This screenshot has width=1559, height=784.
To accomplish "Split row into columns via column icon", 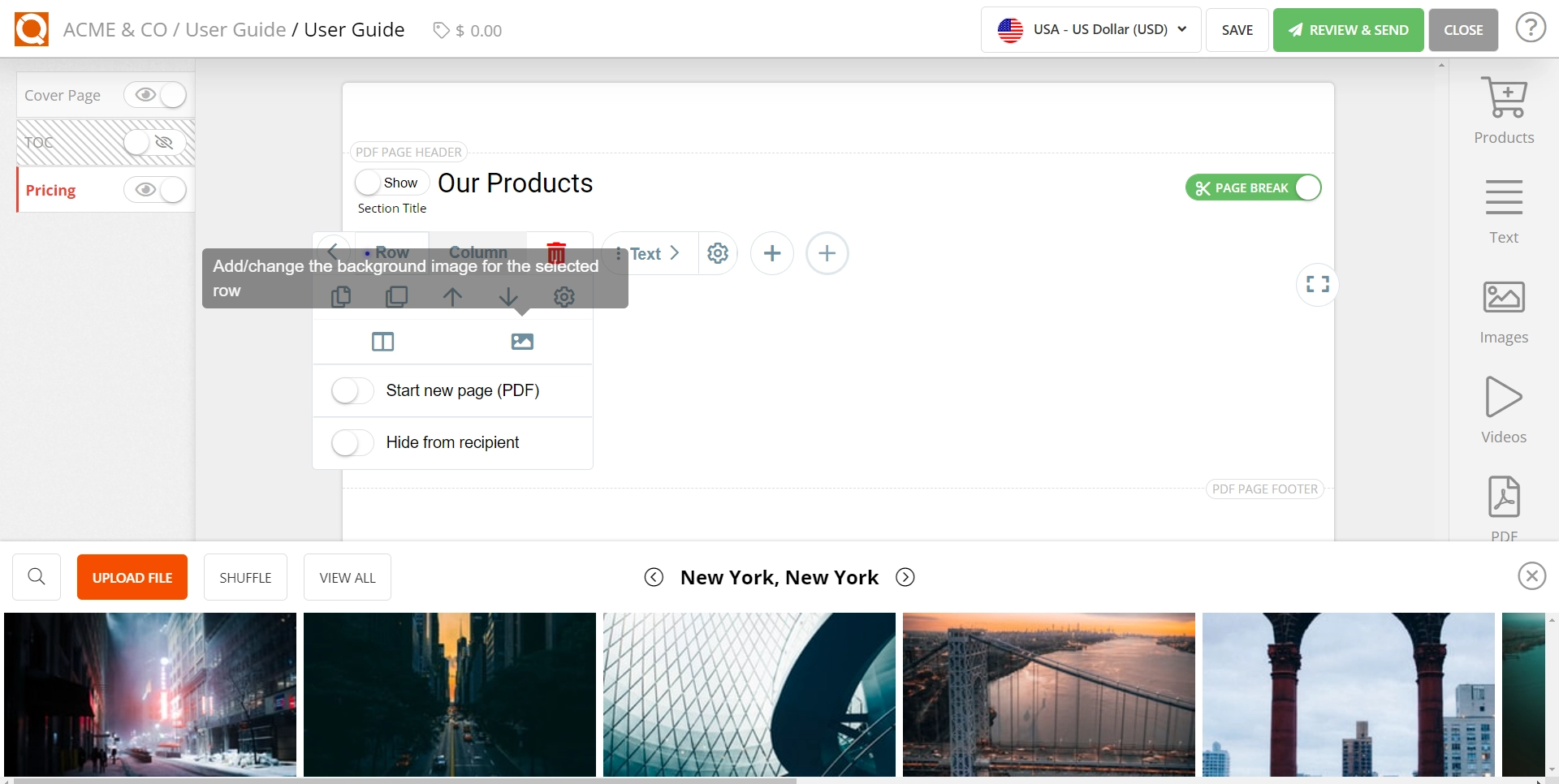I will [x=382, y=341].
